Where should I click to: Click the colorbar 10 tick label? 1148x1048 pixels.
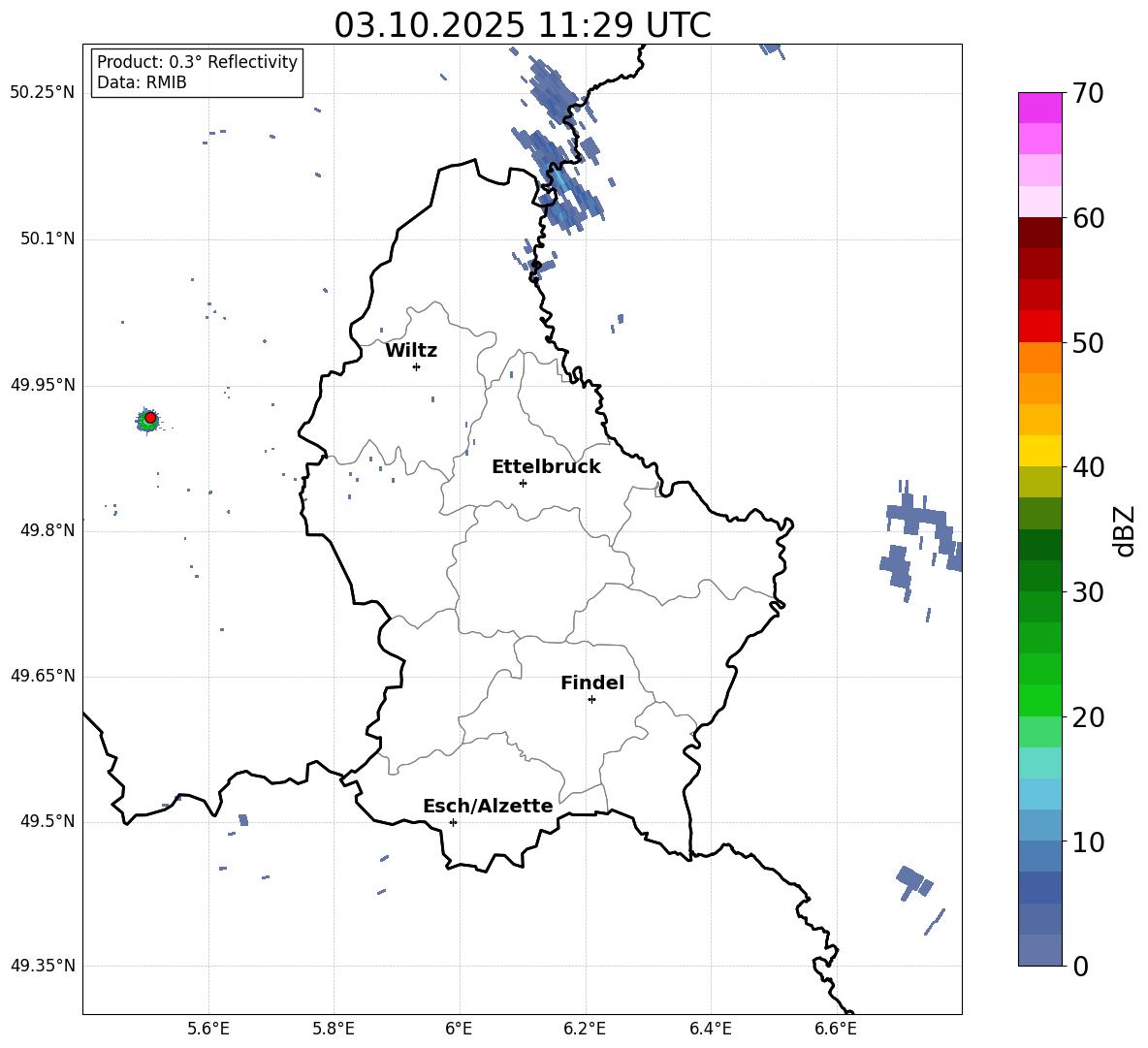point(1088,842)
